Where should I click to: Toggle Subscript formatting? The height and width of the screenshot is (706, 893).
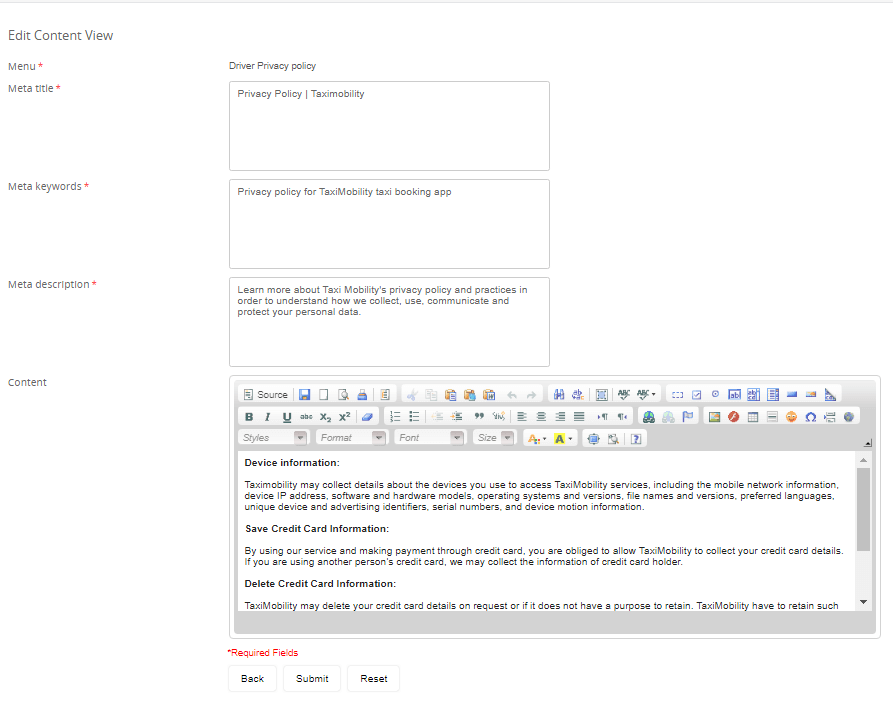point(325,417)
